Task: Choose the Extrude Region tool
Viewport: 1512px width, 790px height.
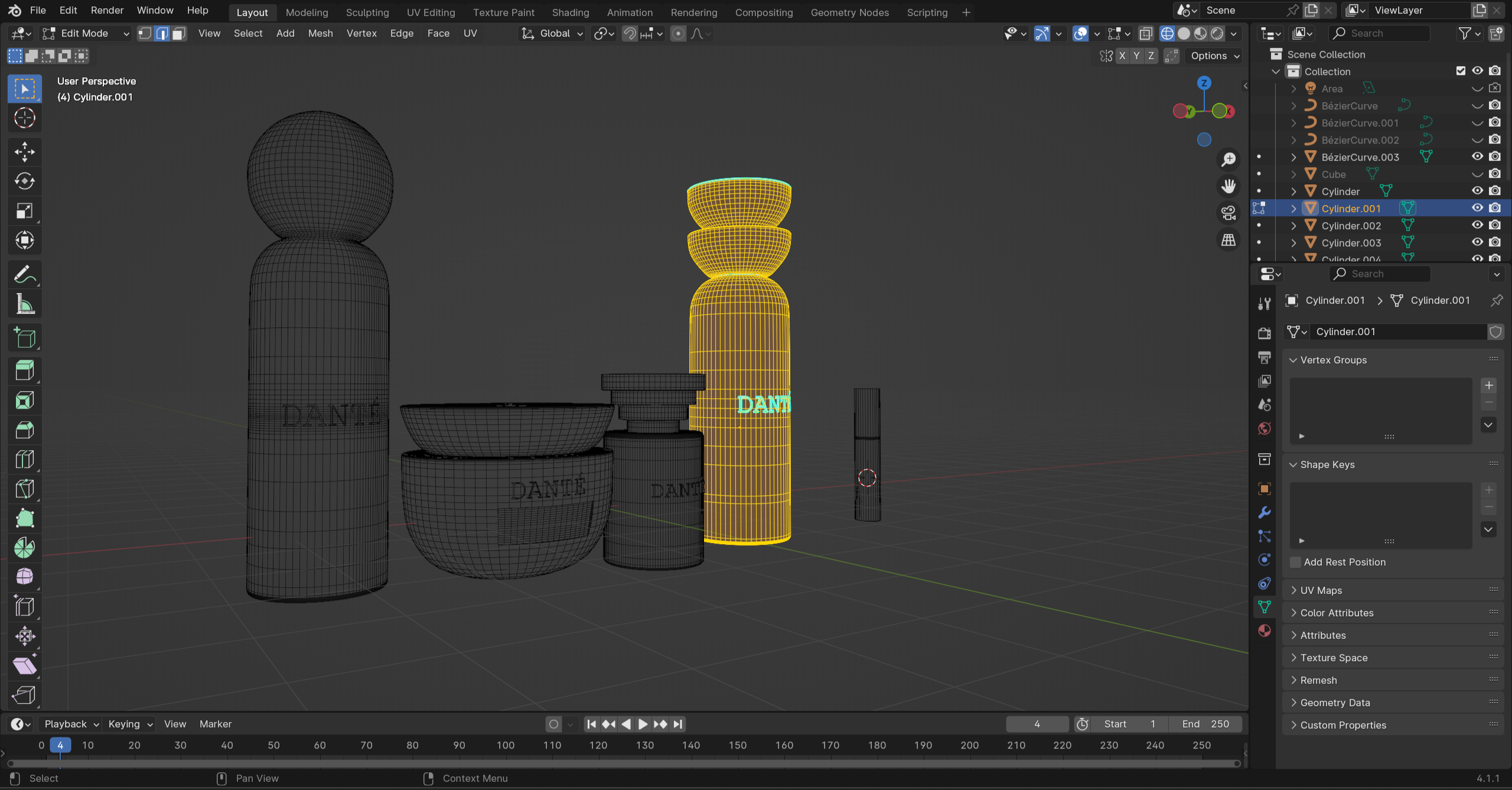Action: coord(24,370)
